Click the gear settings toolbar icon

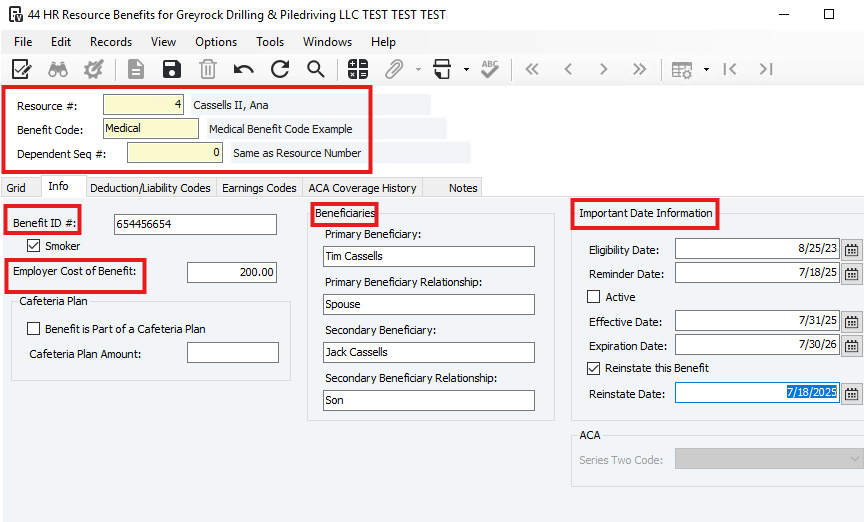[93, 69]
